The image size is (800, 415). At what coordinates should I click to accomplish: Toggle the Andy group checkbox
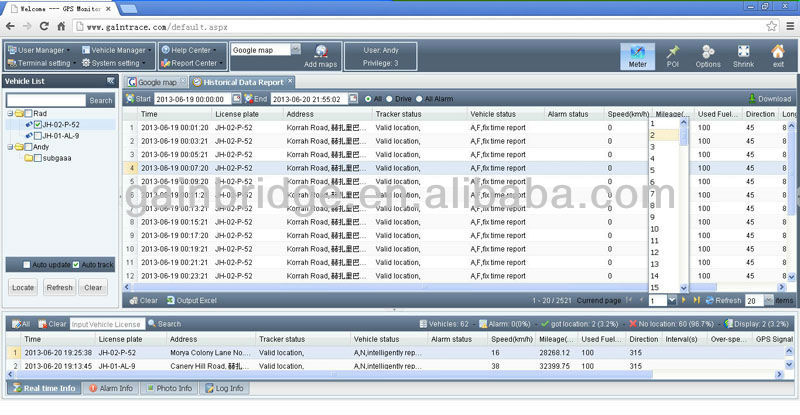[x=29, y=147]
